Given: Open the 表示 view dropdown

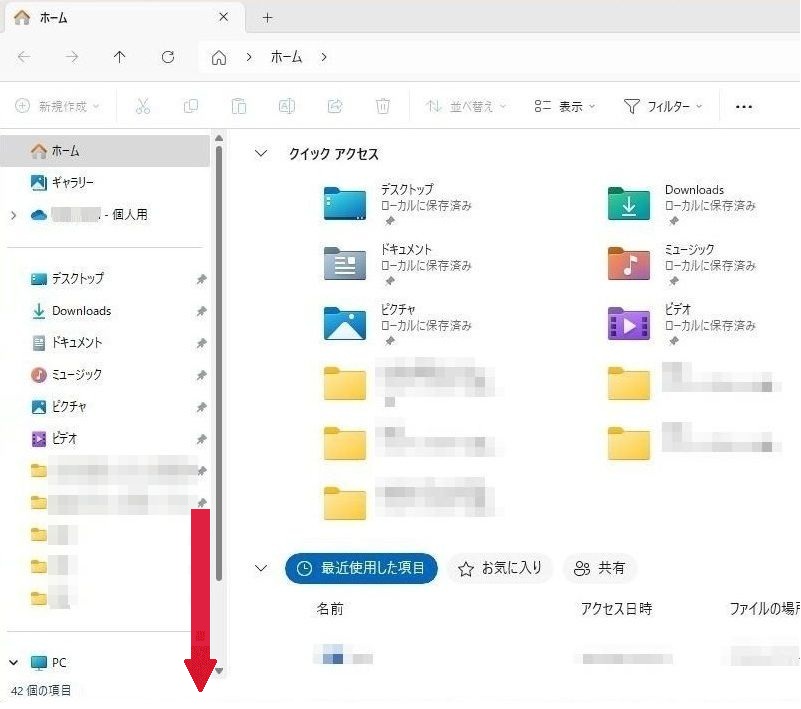Looking at the screenshot, I should 565,106.
